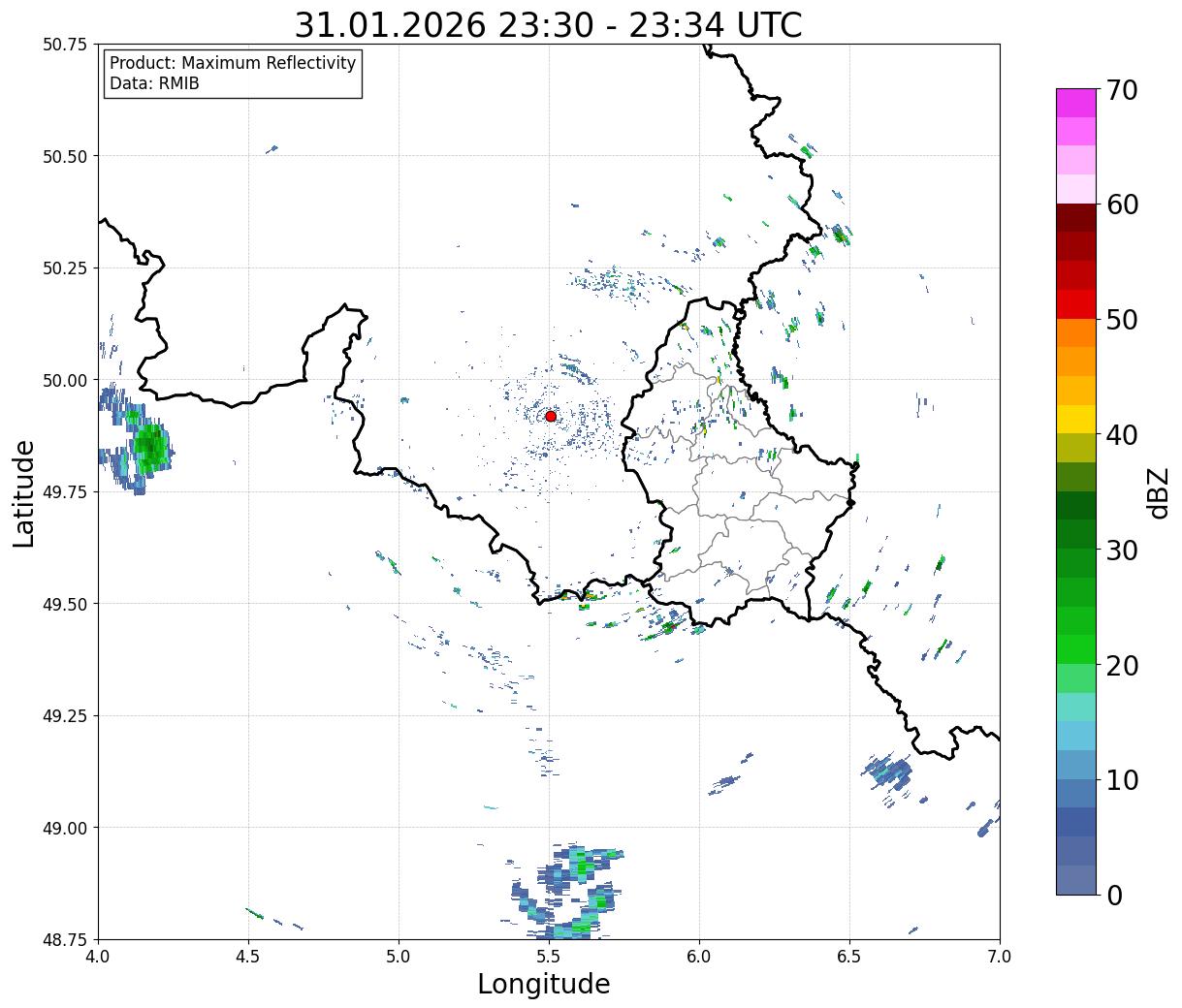Screen dimensions: 1182x1008
Task: Pick the top magenta swatch below 70 dBZ
Action: tap(1076, 103)
